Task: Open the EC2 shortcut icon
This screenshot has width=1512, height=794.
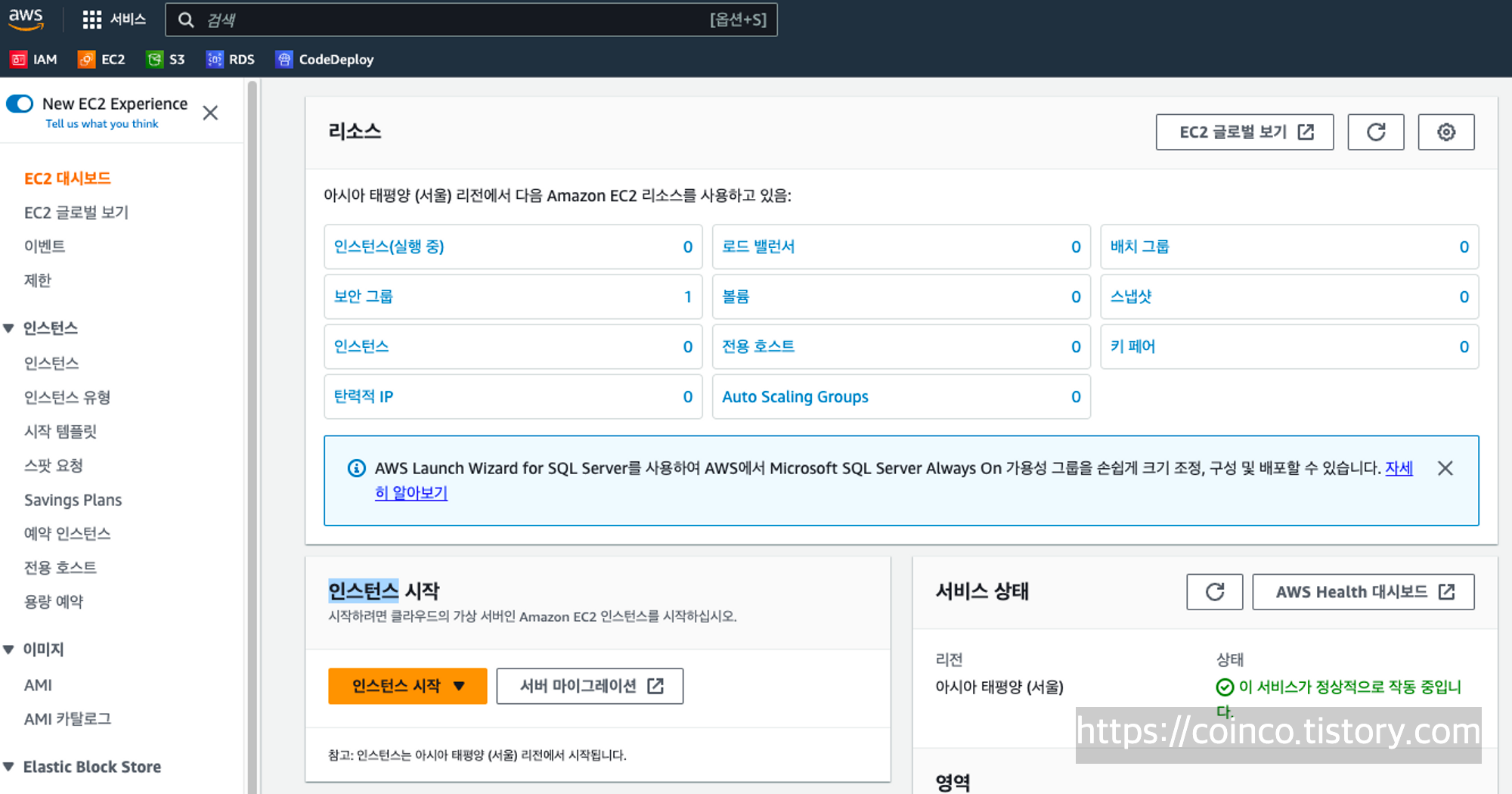Action: click(87, 59)
